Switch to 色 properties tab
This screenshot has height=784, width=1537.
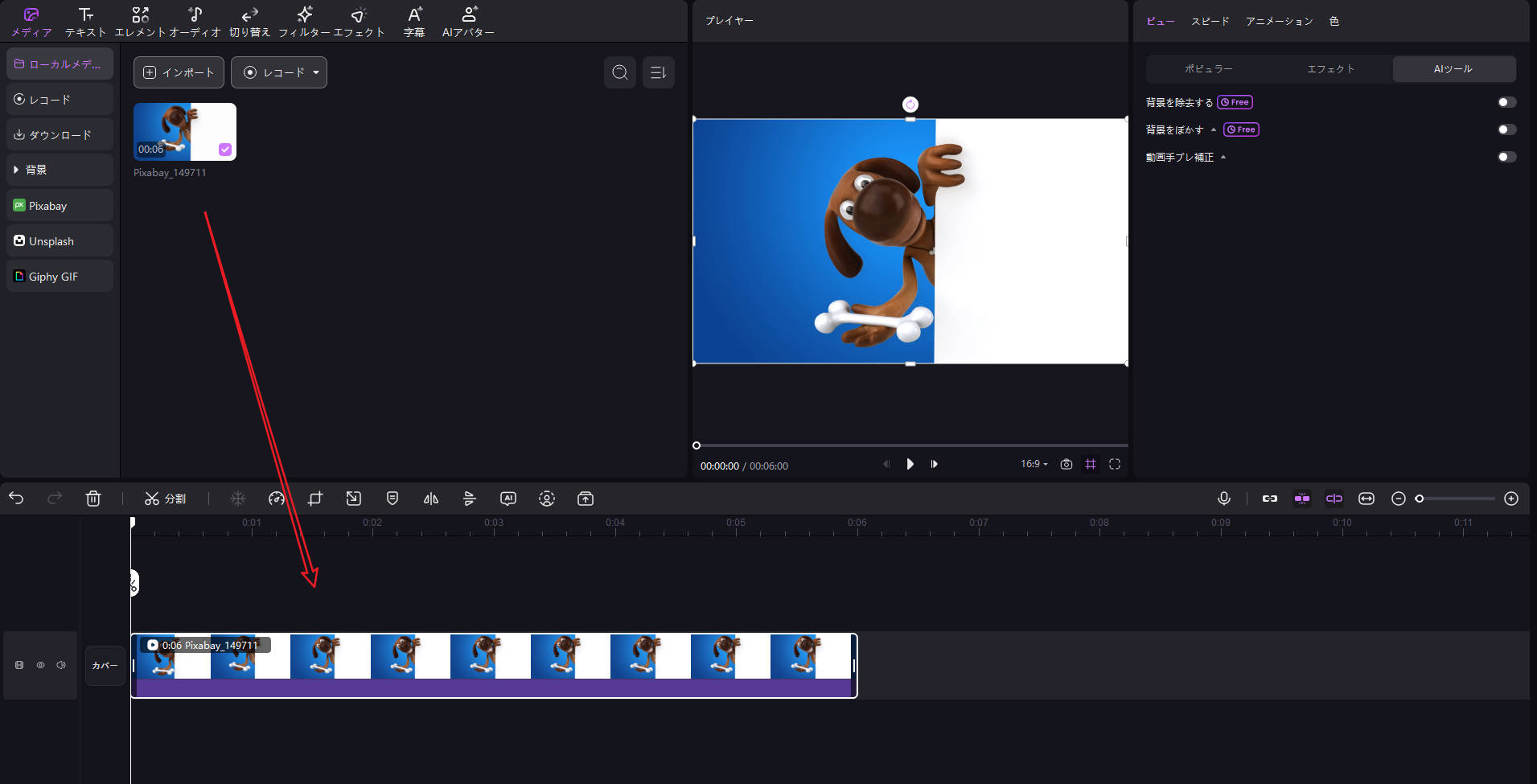[x=1334, y=21]
